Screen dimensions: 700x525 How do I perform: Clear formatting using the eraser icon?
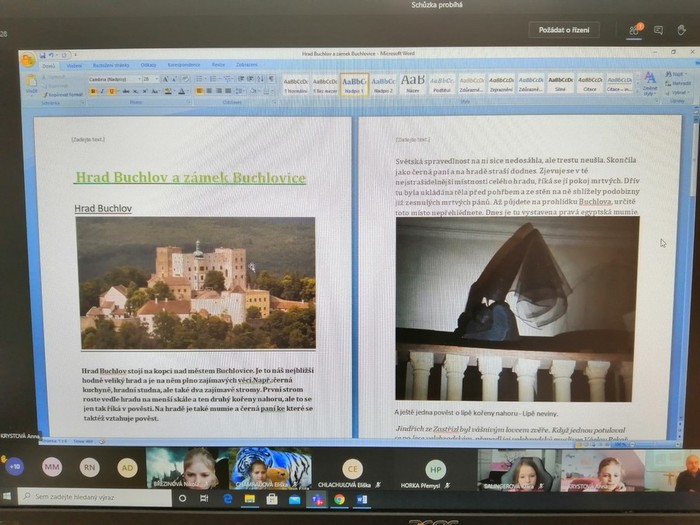point(186,79)
